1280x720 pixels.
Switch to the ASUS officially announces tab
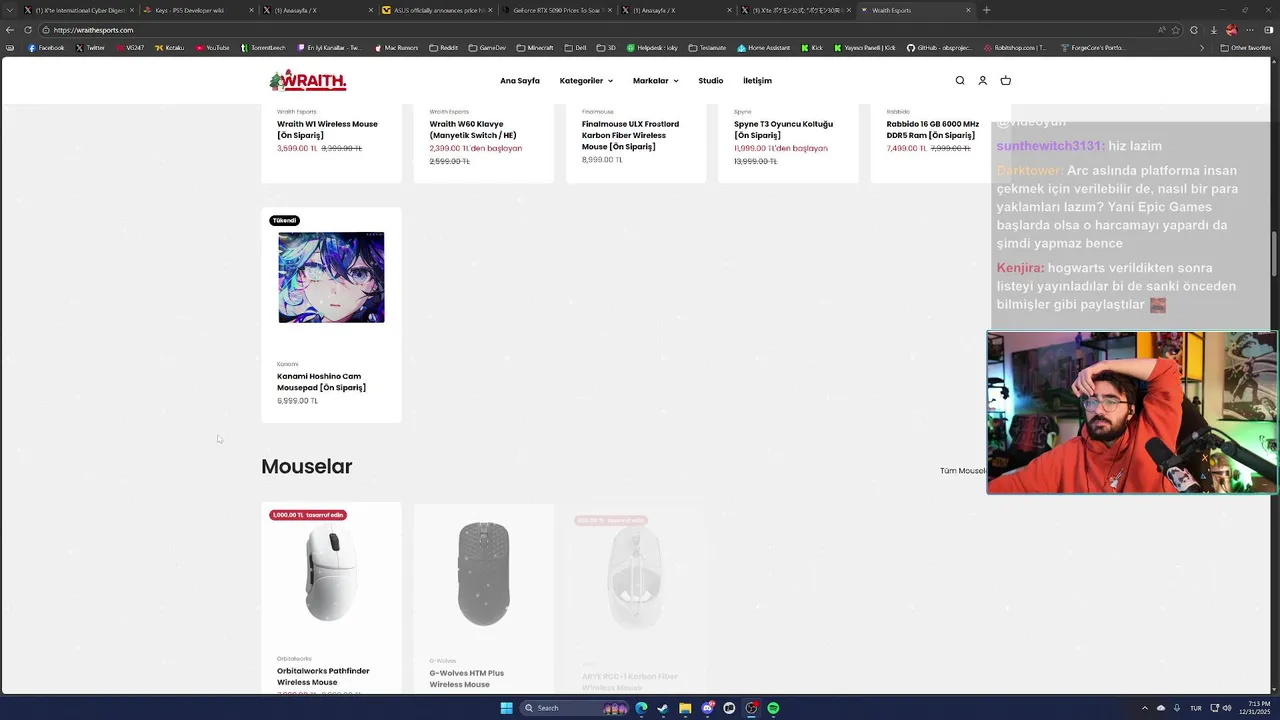[437, 10]
